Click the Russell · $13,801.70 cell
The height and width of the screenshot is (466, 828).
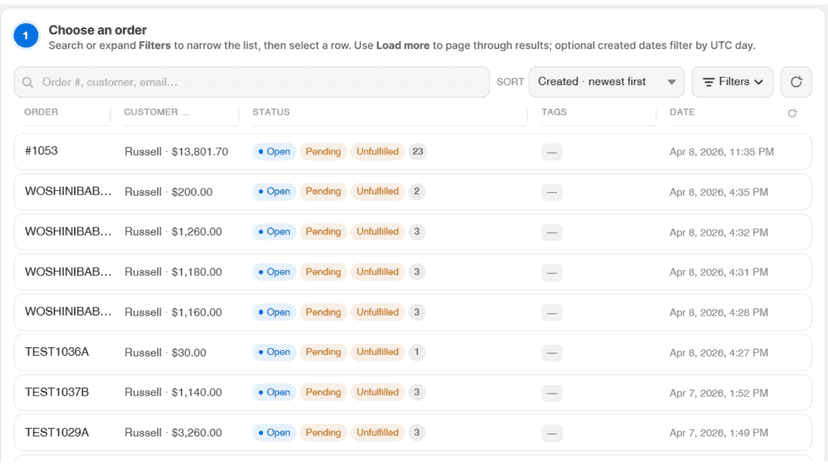coord(176,152)
